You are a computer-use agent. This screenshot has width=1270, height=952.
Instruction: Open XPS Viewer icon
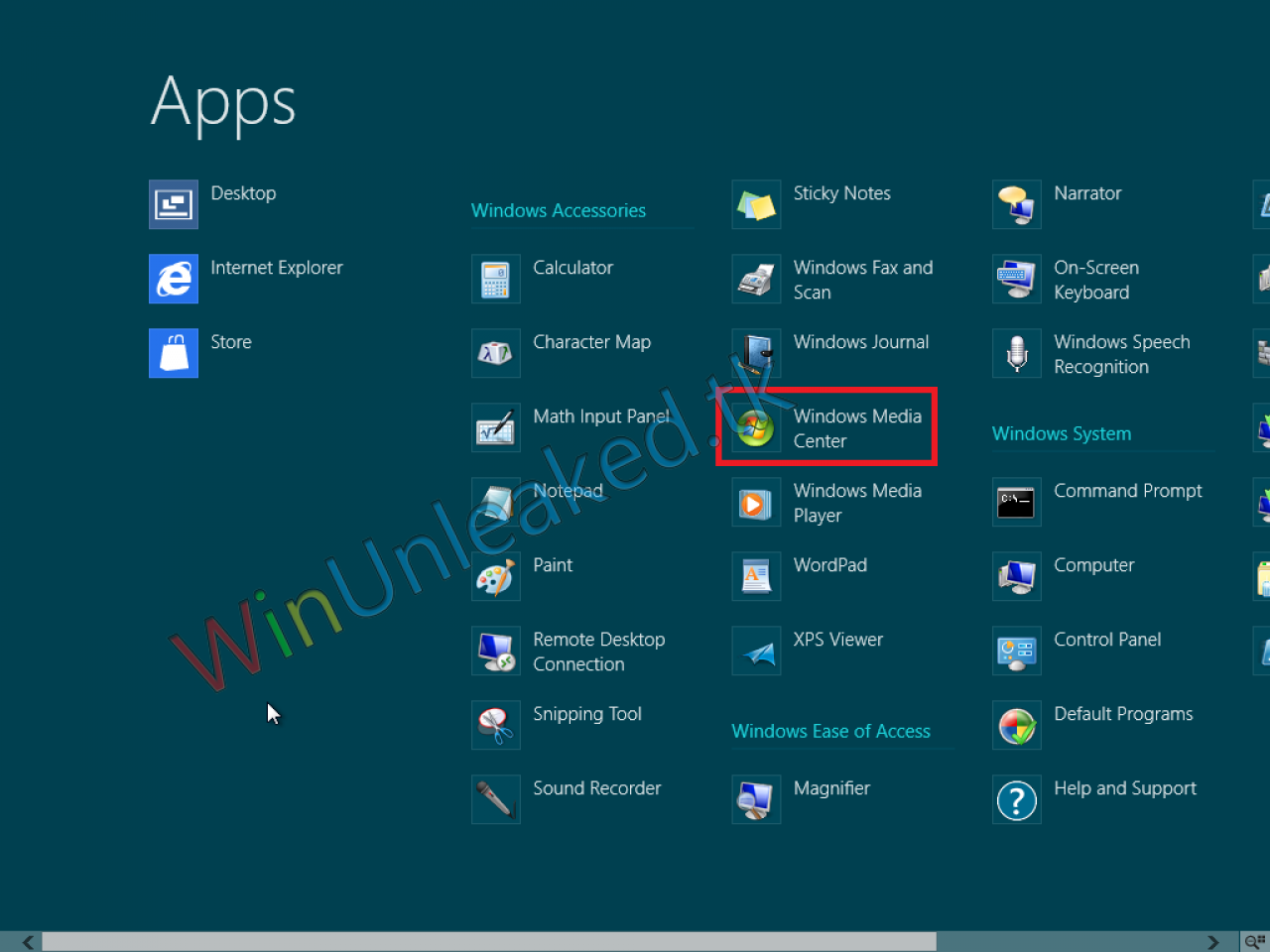click(756, 651)
